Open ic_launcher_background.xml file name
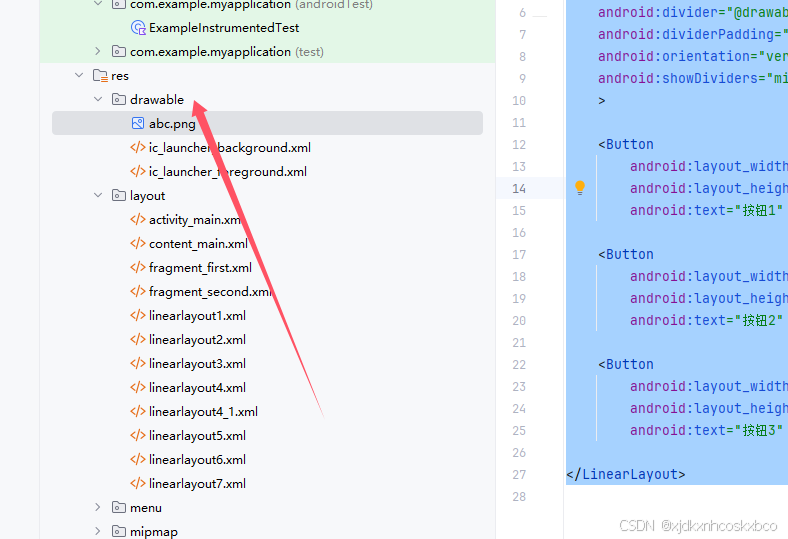 230,148
